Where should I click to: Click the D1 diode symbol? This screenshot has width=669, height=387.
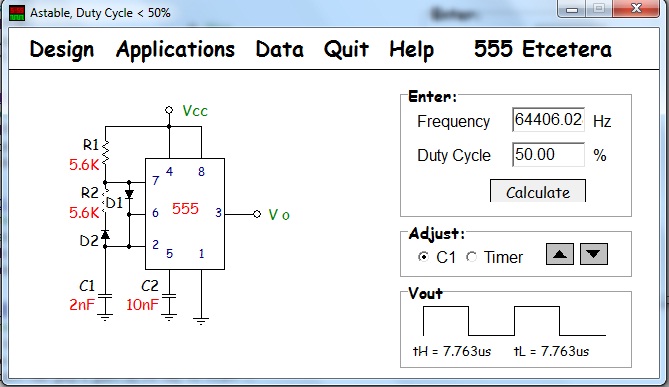tap(129, 194)
